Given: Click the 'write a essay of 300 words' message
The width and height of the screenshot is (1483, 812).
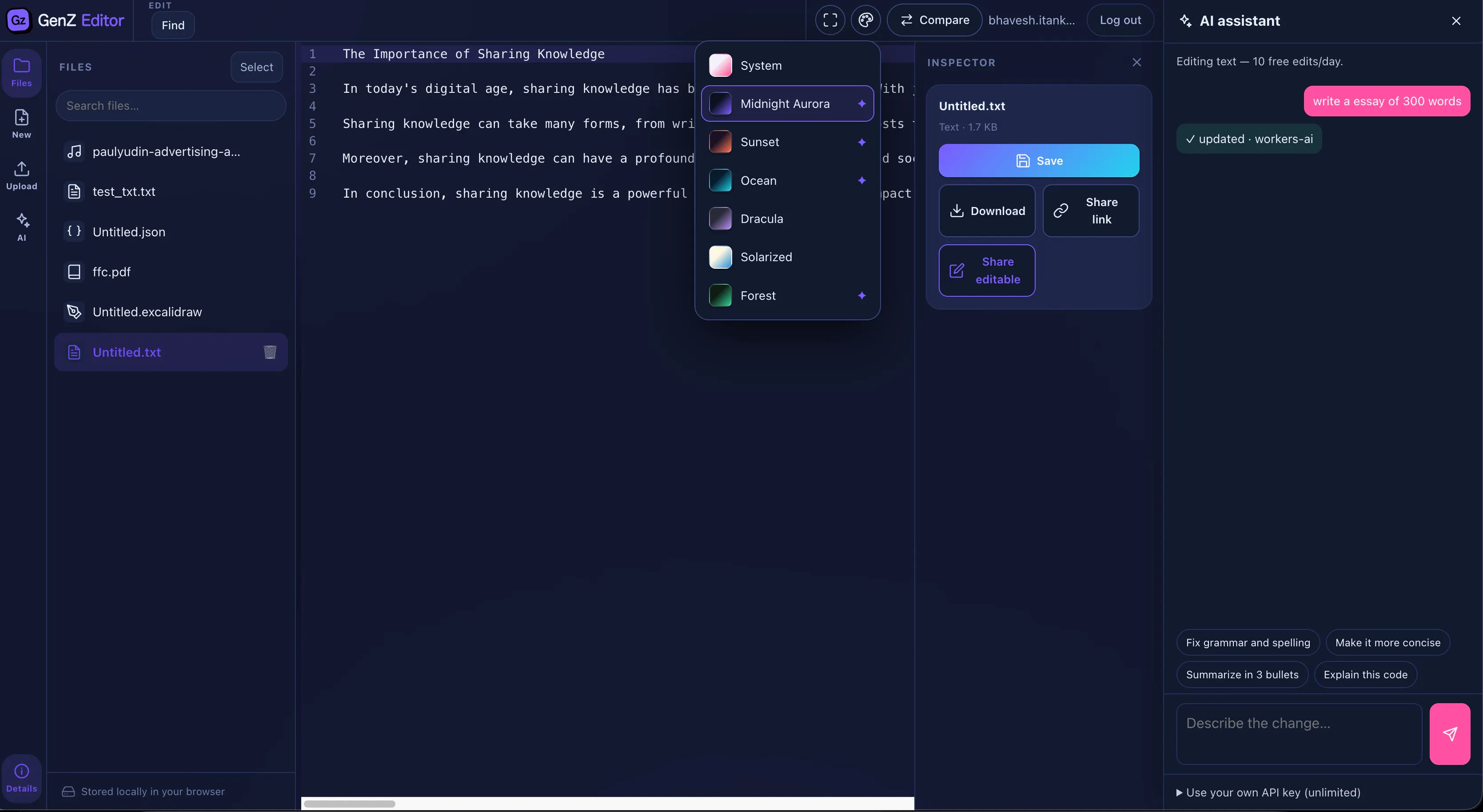Looking at the screenshot, I should point(1387,101).
